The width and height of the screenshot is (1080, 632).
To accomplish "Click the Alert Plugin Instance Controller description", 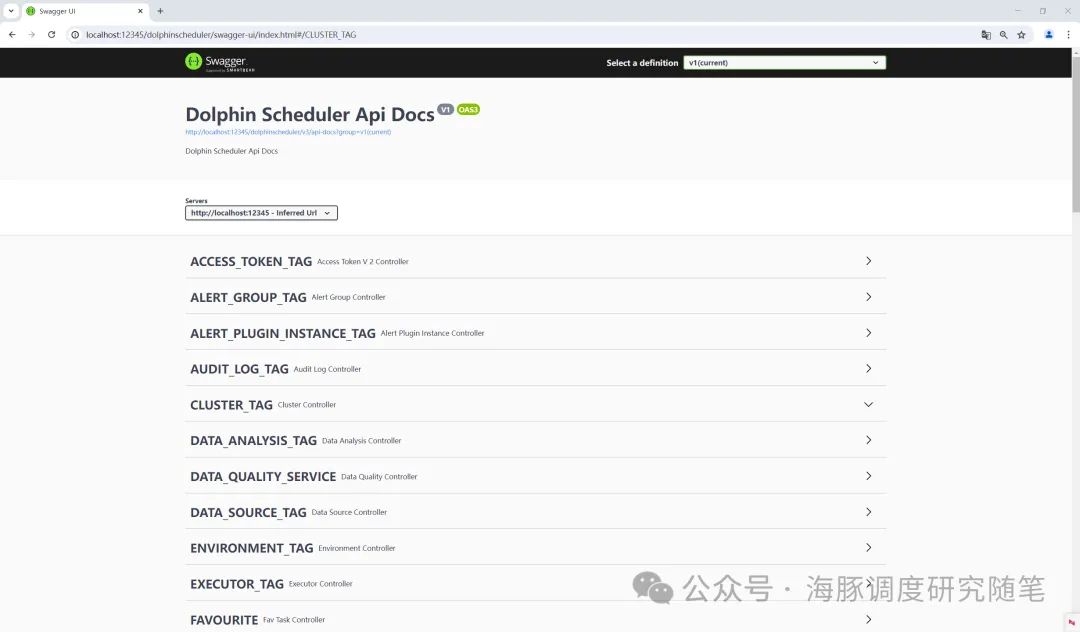I will tap(433, 333).
